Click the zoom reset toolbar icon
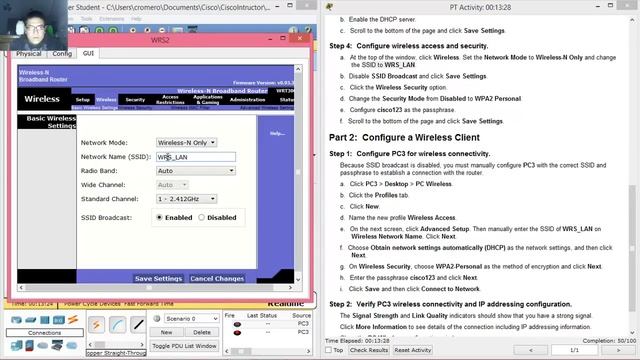This screenshot has height=360, width=640. (x=147, y=30)
